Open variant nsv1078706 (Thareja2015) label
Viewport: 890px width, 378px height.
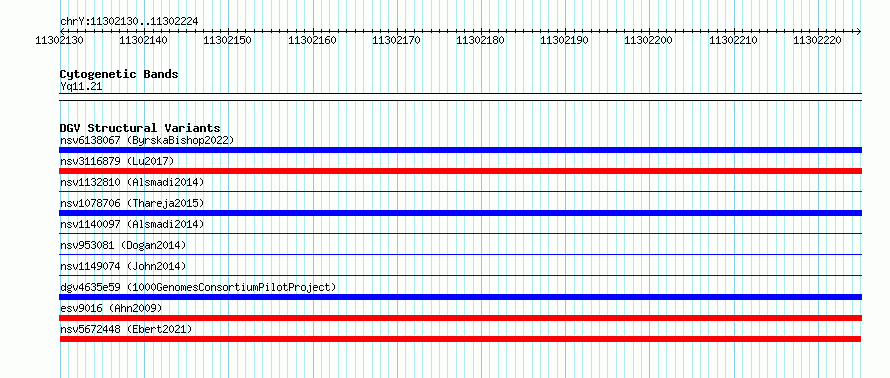[x=132, y=203]
